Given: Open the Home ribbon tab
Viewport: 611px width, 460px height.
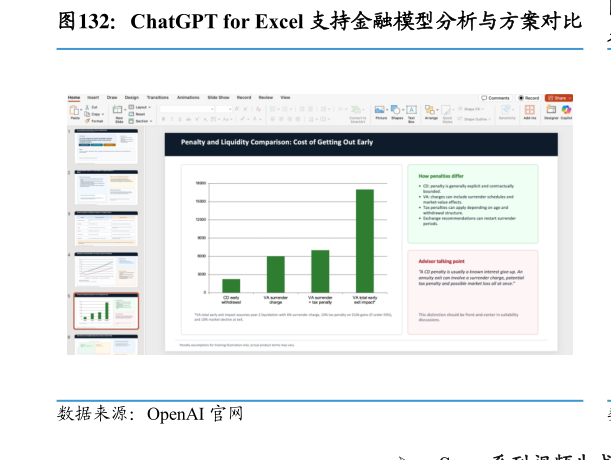Looking at the screenshot, I should (74, 97).
